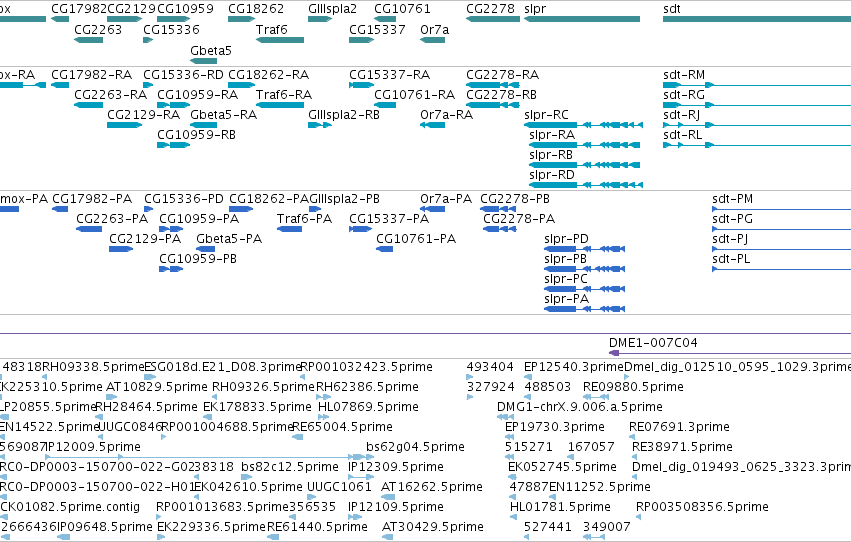The image size is (851, 542).
Task: Select EST DMG1-chrX.9.006.a.5prime
Action: 580,407
